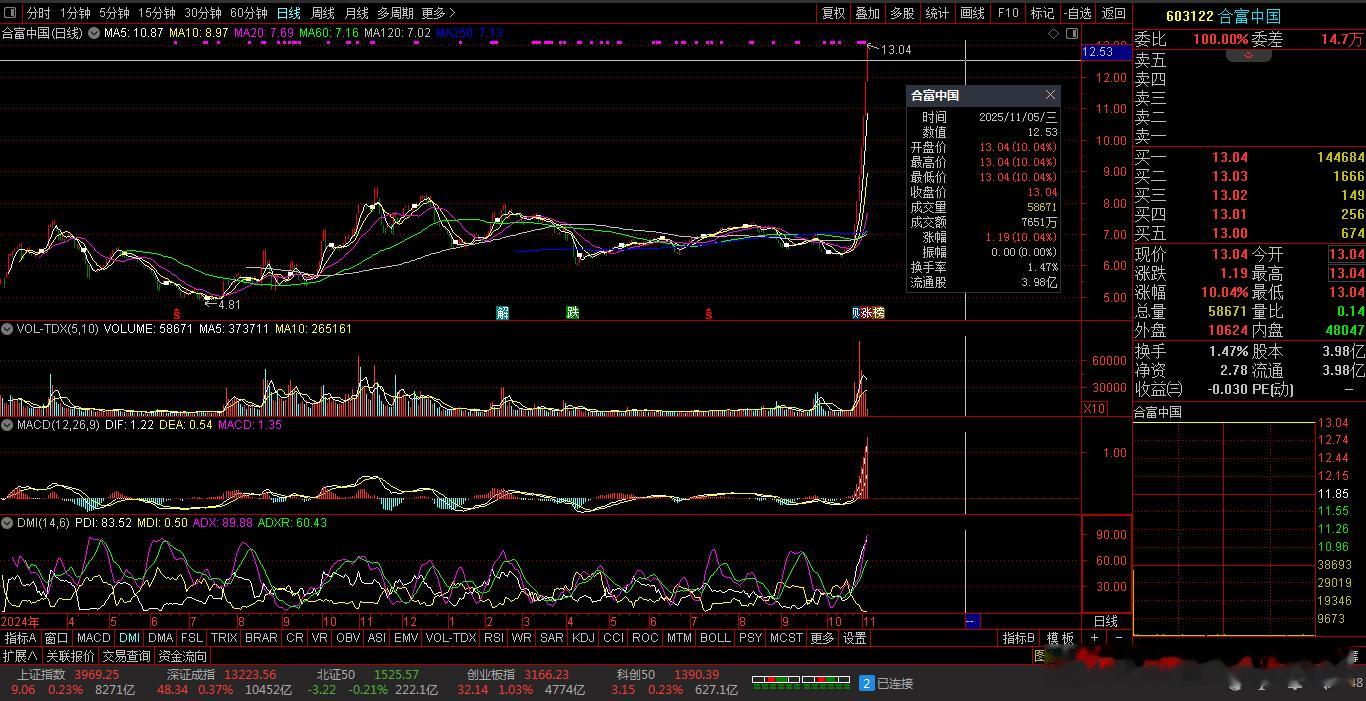
Task: Close the 合富中国 data popup
Action: [x=1050, y=95]
